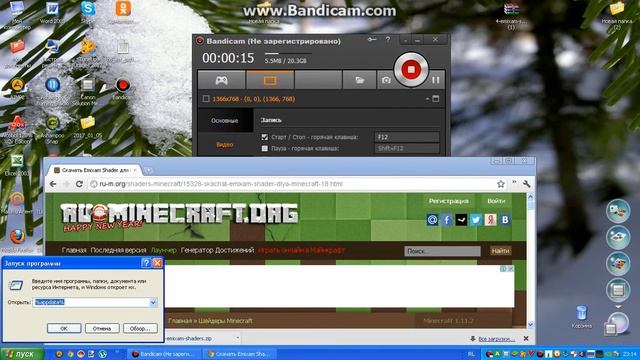Image resolution: width=640 pixels, height=360 pixels.
Task: Open the Видео tab in Bandicam
Action: pos(224,144)
